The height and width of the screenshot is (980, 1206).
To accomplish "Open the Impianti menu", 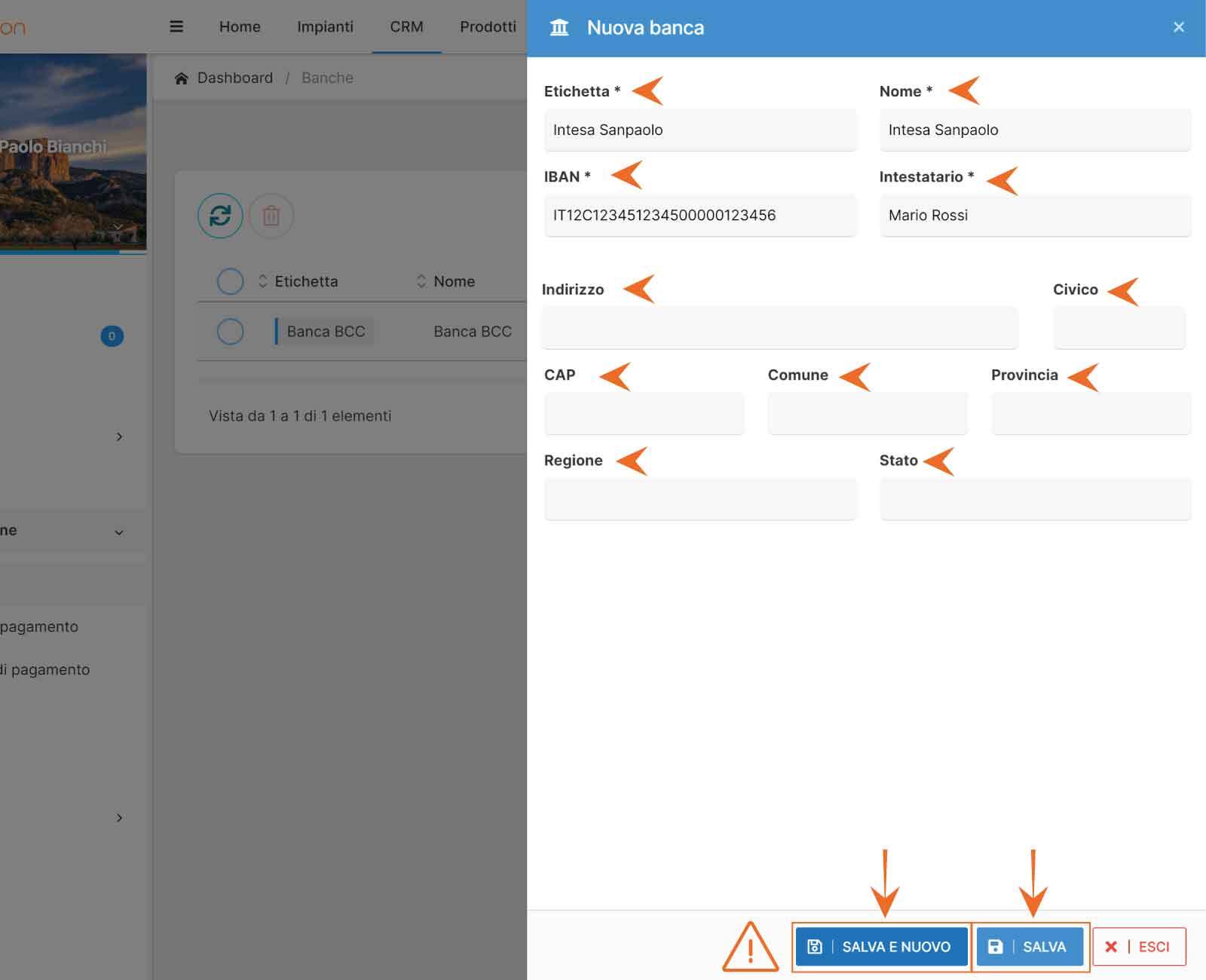I will 325,27.
